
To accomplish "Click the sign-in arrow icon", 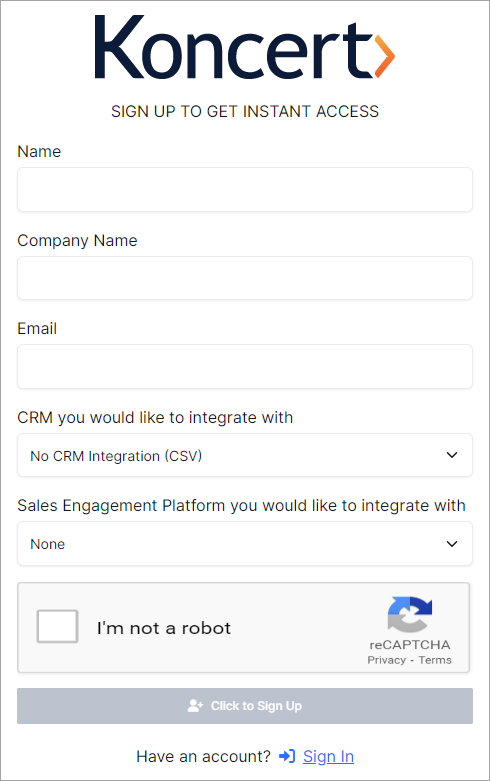I will (287, 756).
